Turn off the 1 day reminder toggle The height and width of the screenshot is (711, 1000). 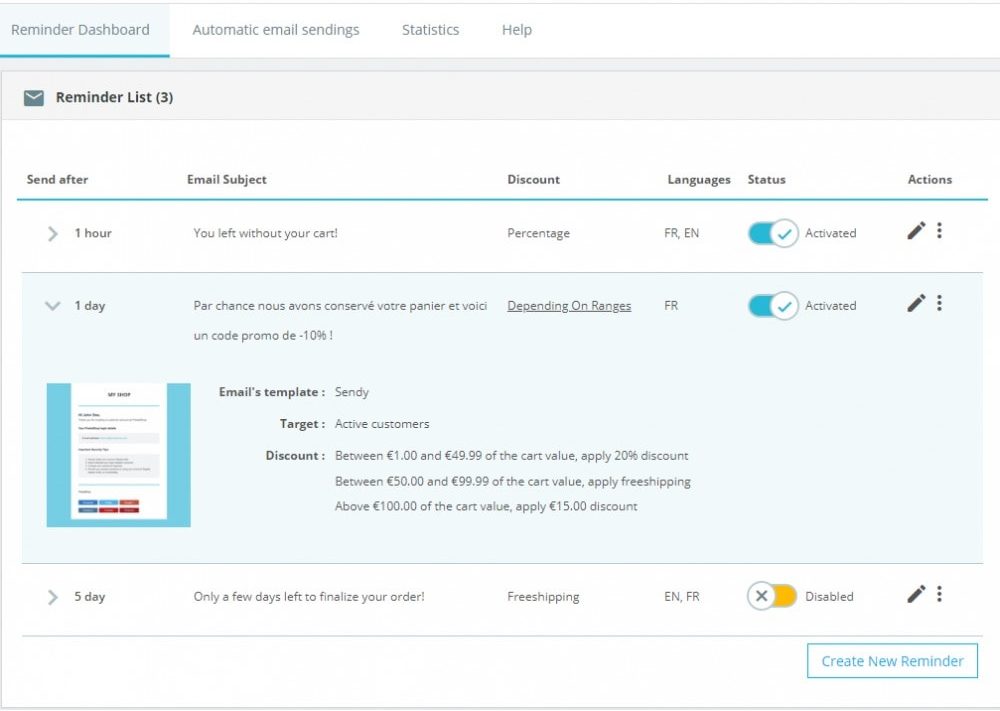[773, 306]
